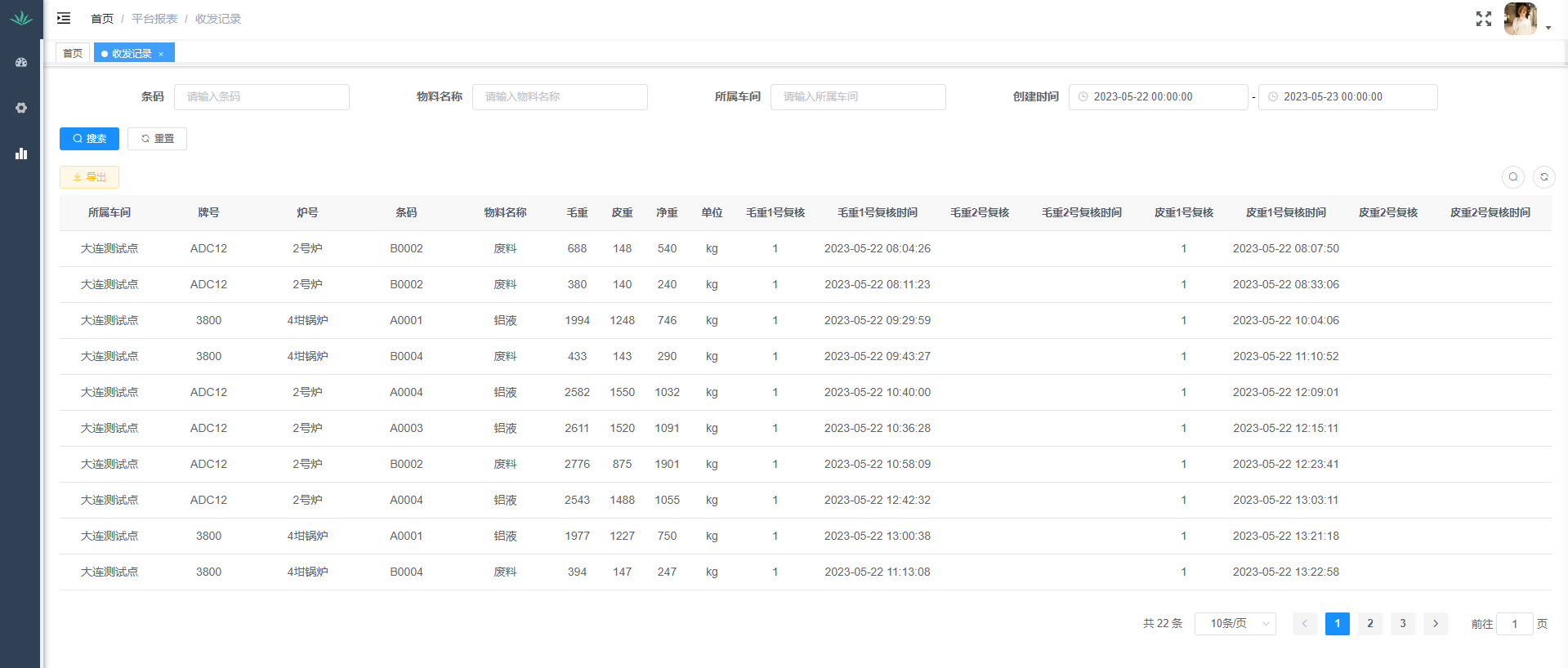Screen dimensions: 1568x668
Task: Open the bar chart reports sidebar icon
Action: click(21, 154)
